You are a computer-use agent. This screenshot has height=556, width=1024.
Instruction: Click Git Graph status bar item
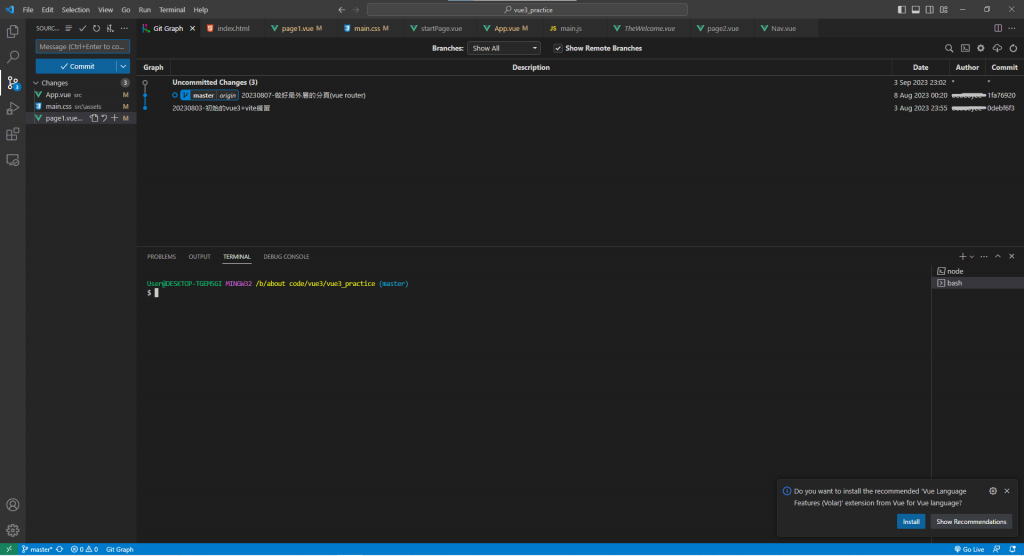[120, 549]
